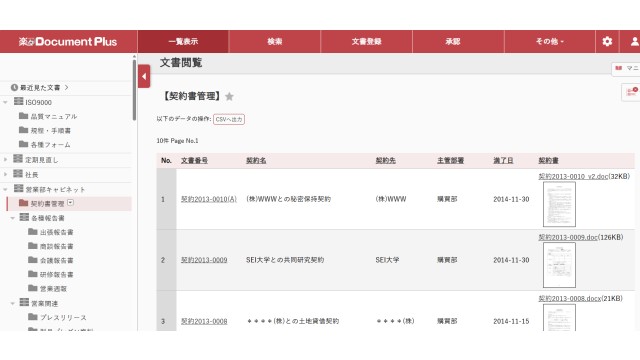Click the 営業関連 cabinet icon
This screenshot has width=640, height=360.
pos(24,302)
